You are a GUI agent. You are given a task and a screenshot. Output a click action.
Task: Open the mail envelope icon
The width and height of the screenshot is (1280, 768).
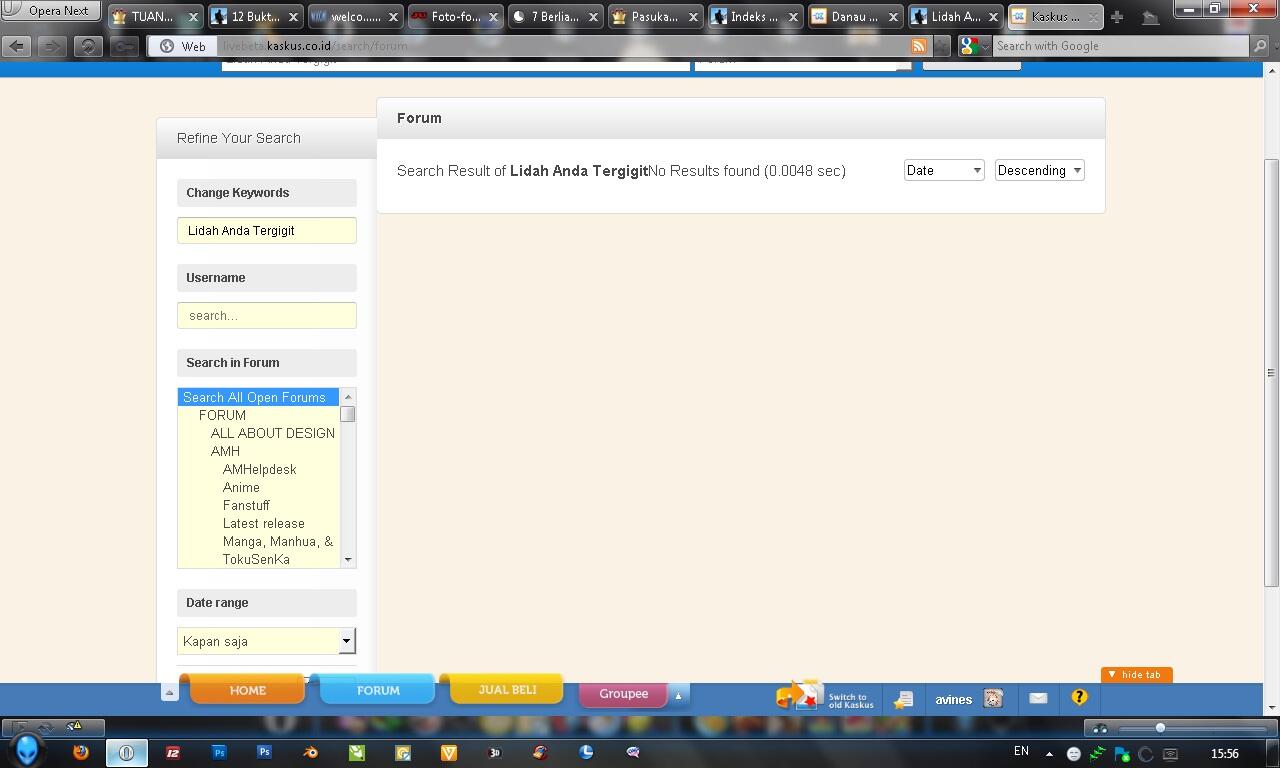(1038, 698)
